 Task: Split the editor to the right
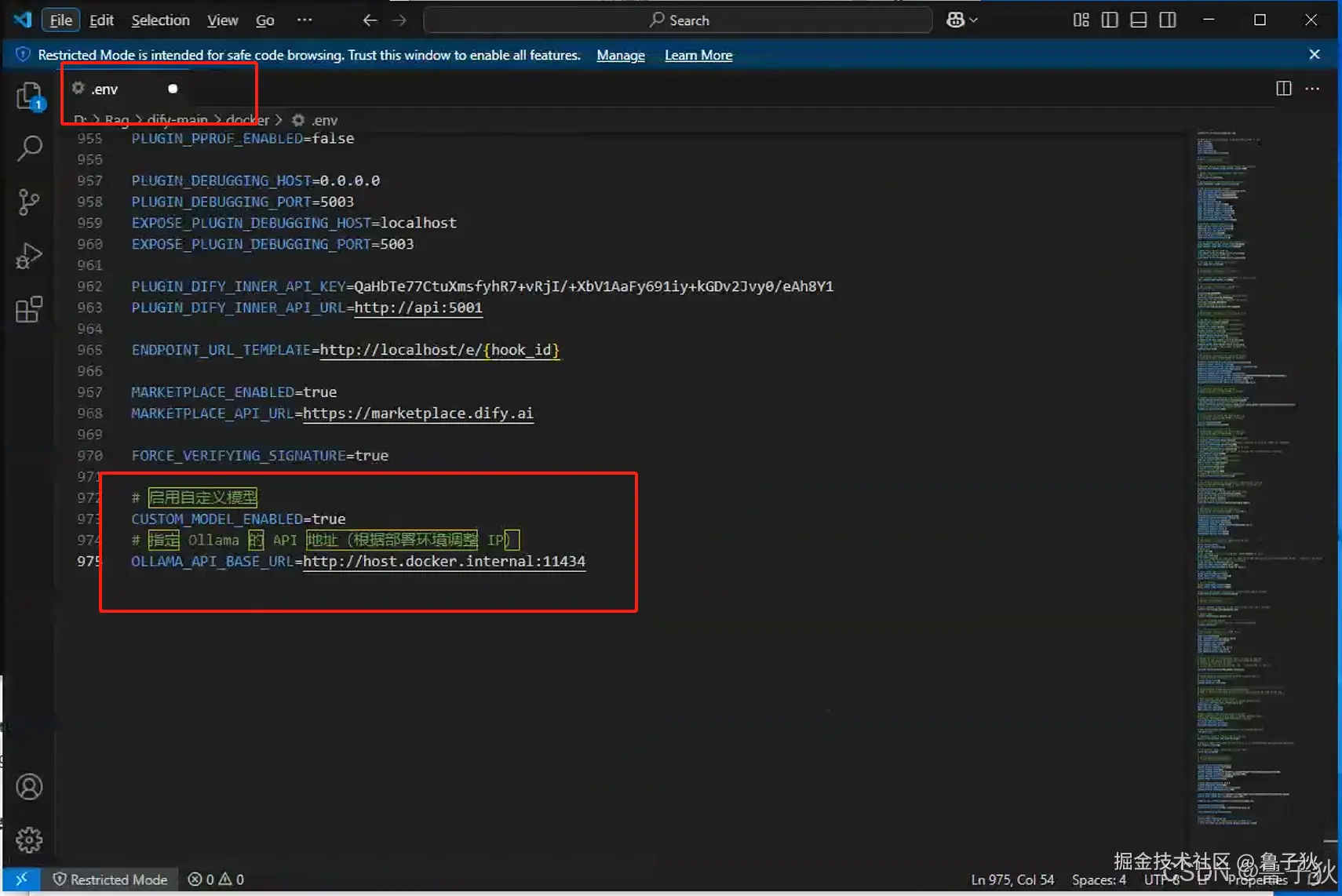click(1284, 89)
